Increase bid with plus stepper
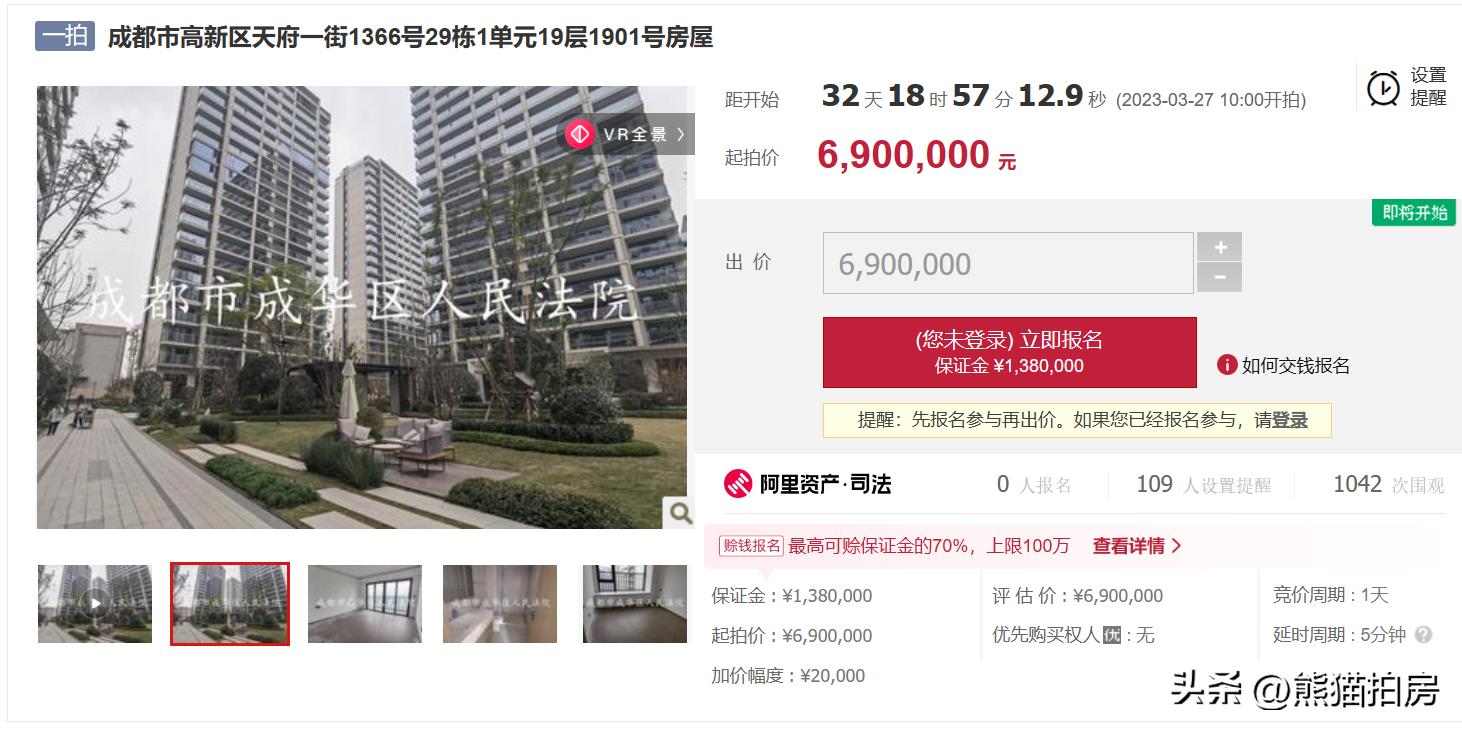The width and height of the screenshot is (1462, 729). [1219, 247]
